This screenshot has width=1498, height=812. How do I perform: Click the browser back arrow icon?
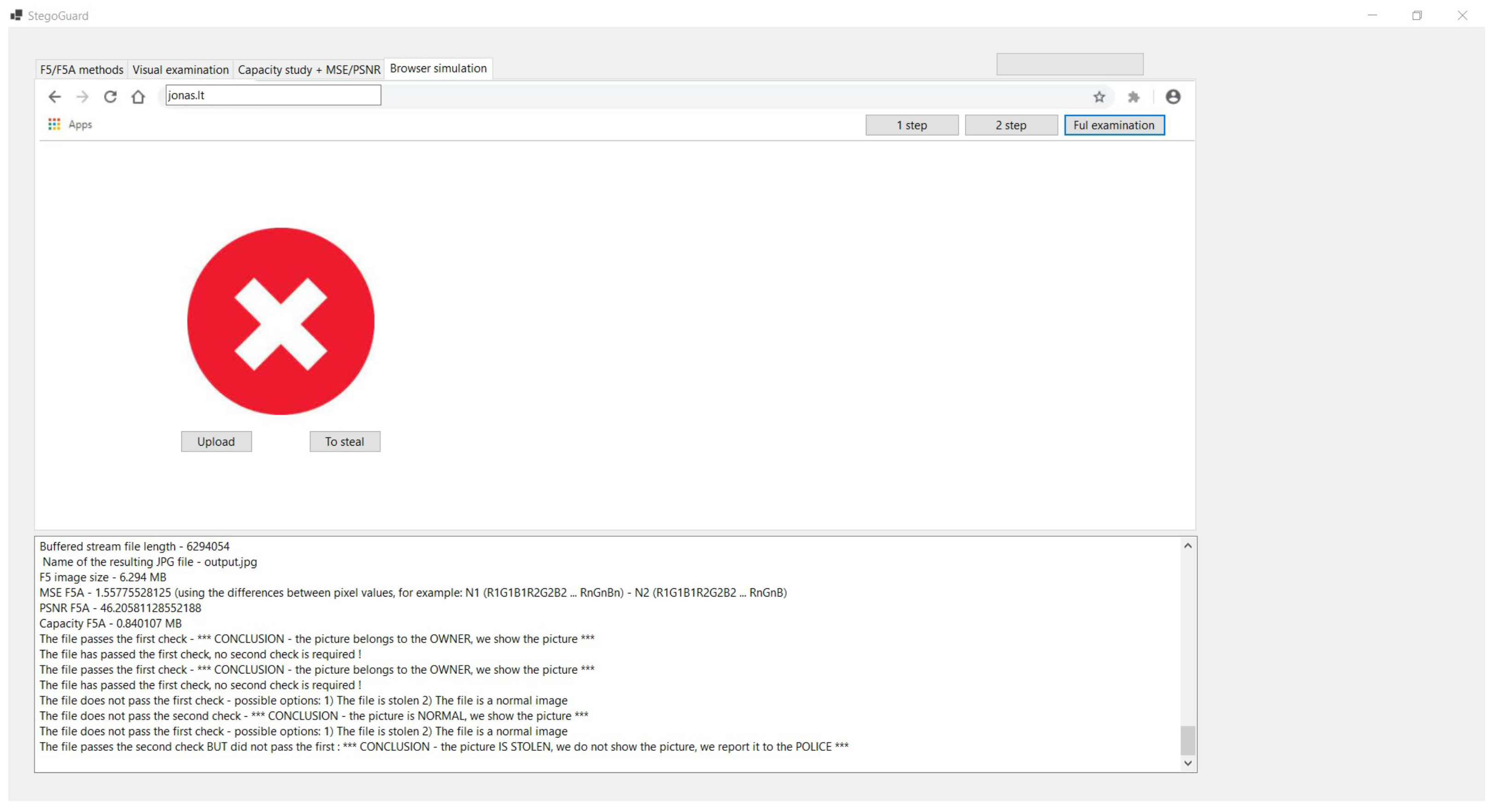(x=55, y=97)
